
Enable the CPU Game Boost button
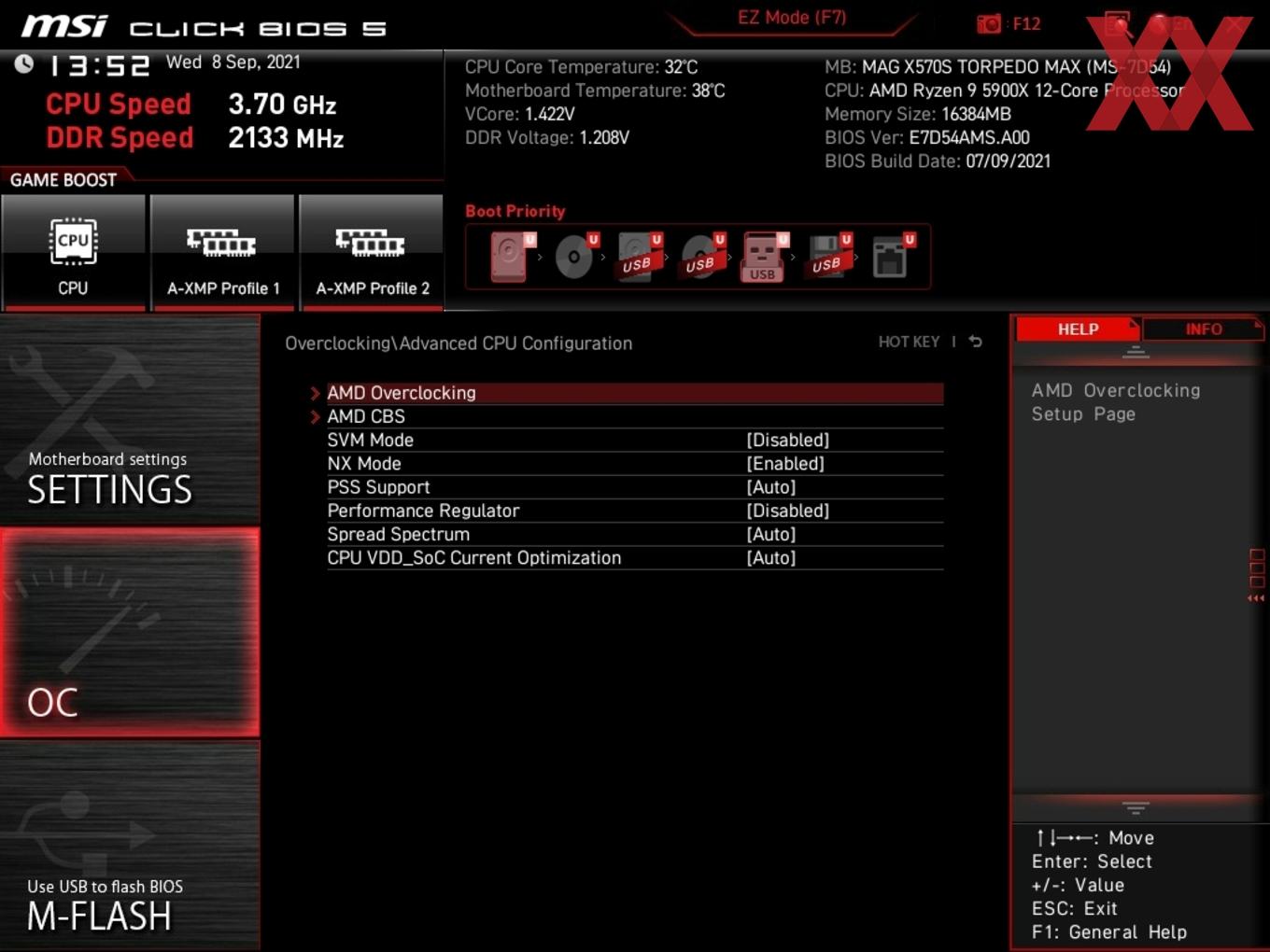click(73, 252)
